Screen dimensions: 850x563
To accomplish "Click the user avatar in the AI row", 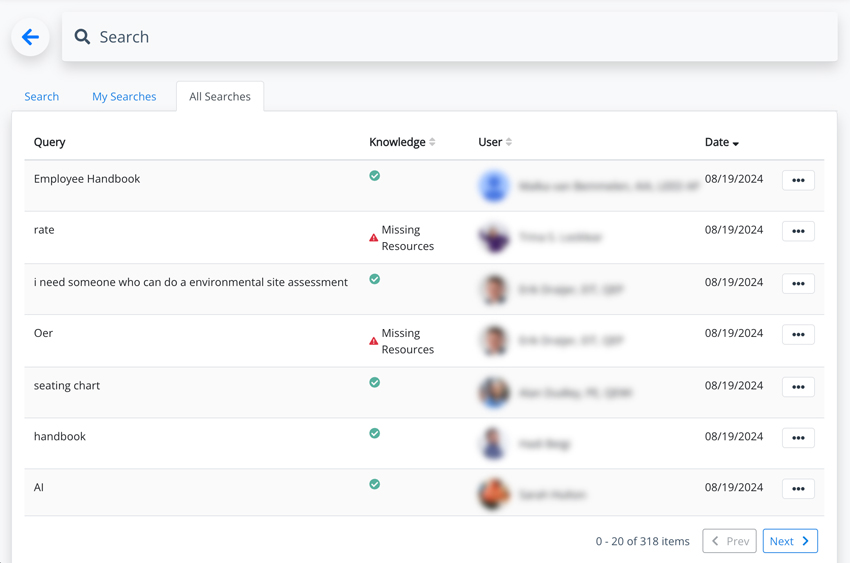I will click(x=493, y=494).
